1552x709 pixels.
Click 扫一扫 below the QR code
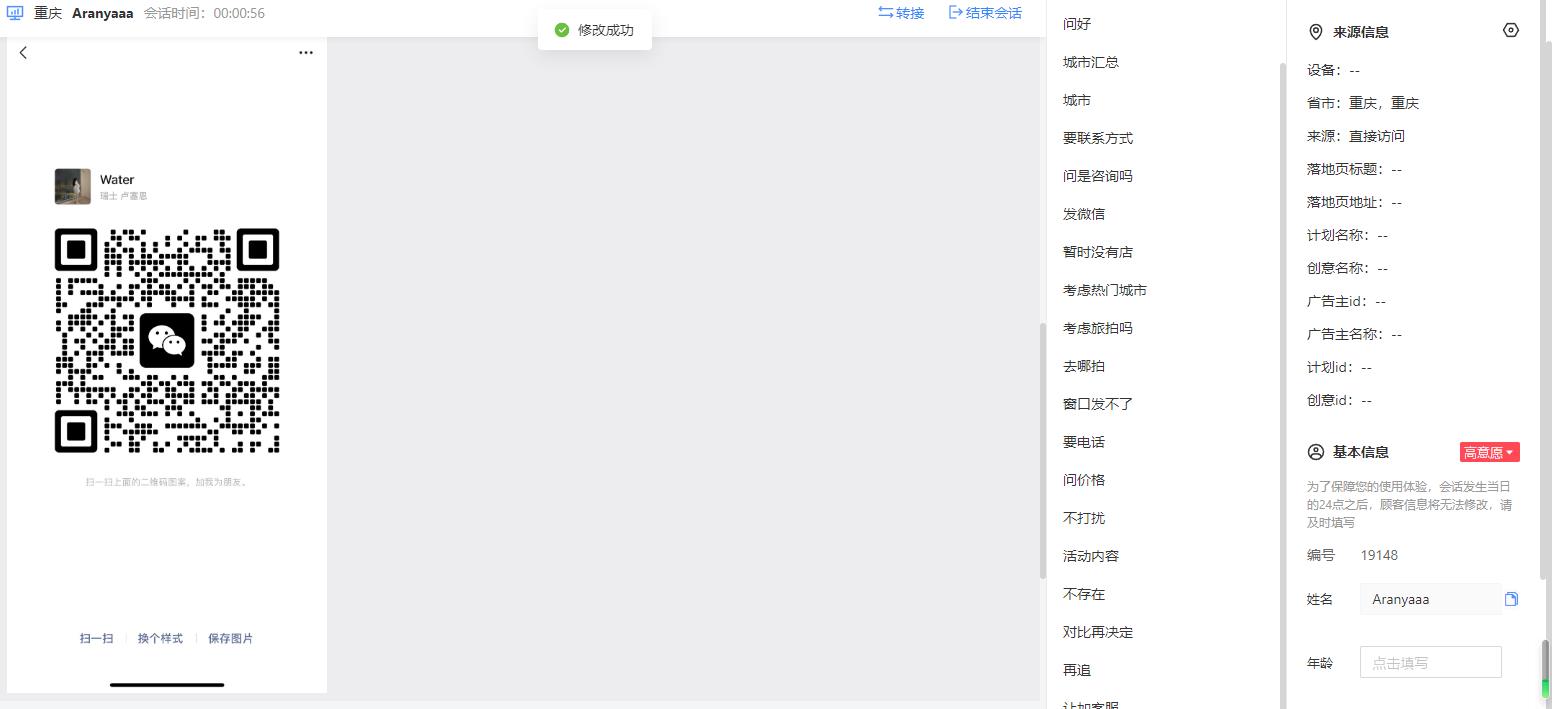click(x=96, y=638)
